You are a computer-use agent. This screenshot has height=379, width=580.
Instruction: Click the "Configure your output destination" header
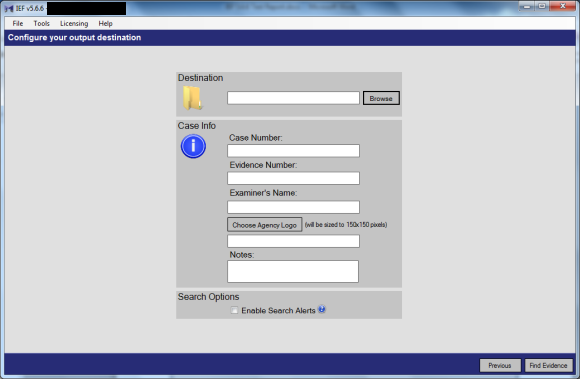[x=74, y=37]
